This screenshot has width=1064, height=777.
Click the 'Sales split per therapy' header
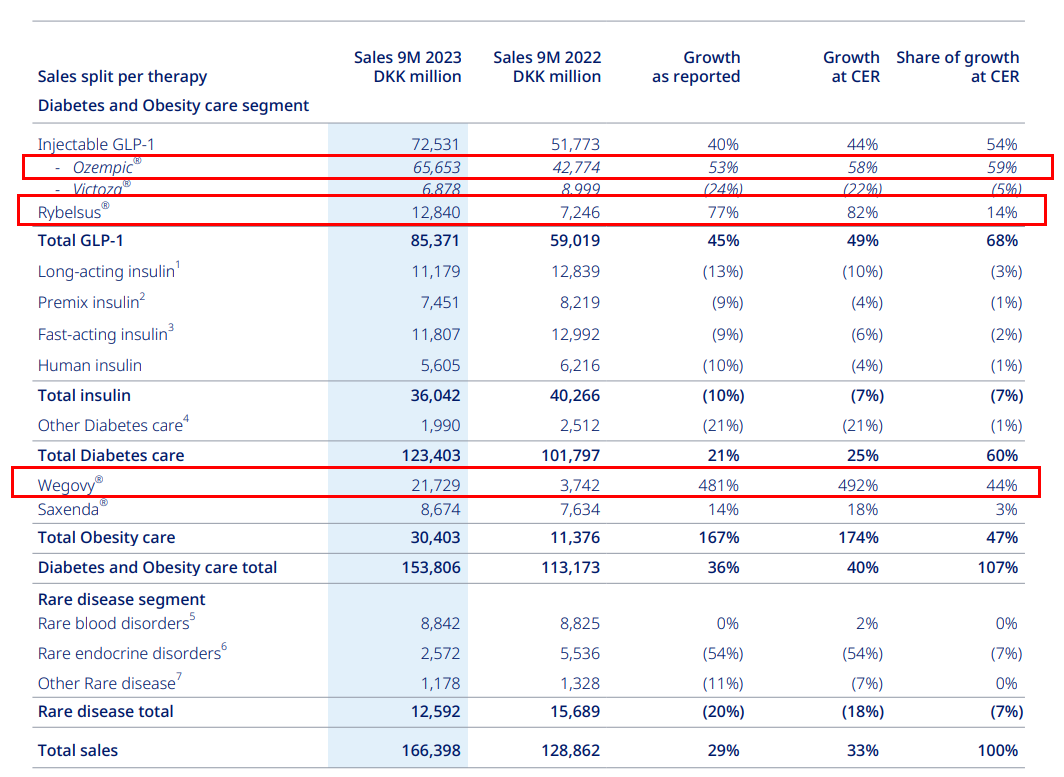point(122,77)
